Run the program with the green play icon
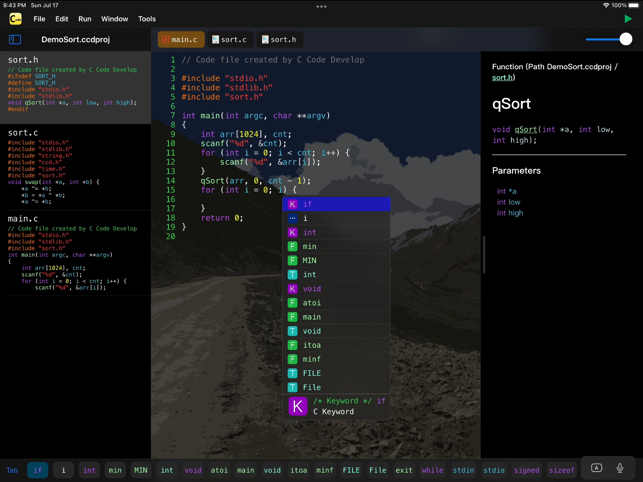The height and width of the screenshot is (482, 643). 627,18
